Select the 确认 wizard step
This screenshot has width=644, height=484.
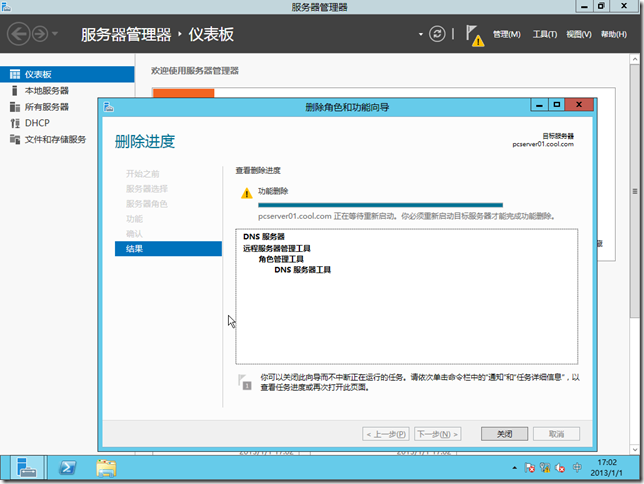(x=134, y=234)
